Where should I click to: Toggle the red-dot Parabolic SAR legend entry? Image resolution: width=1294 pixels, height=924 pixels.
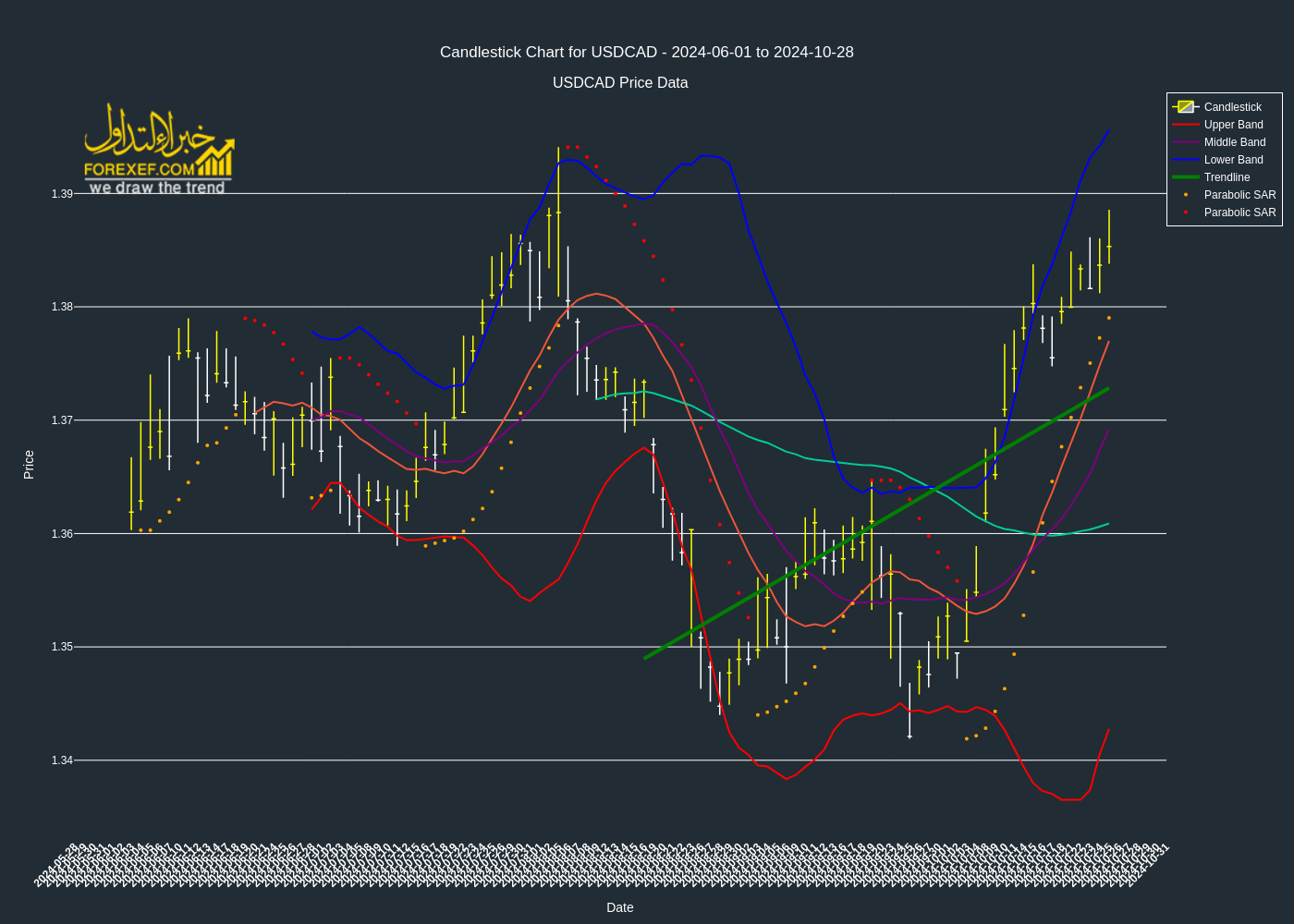(1224, 213)
